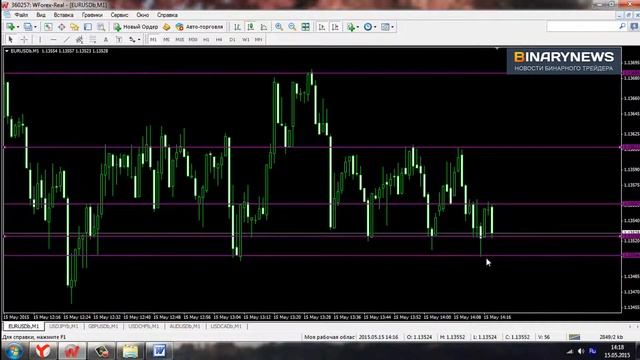Select the Fibonacci Retracement tool
This screenshot has width=640, height=360.
point(93,40)
